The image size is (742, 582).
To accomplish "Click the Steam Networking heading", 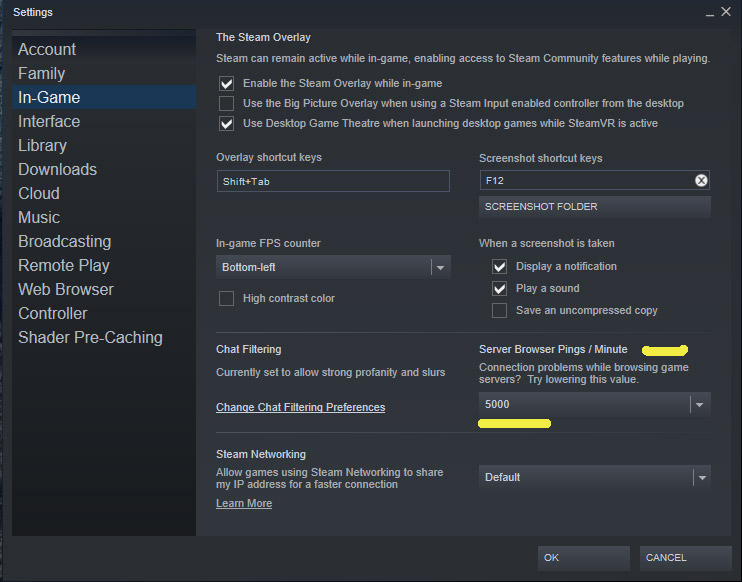I will pos(261,454).
